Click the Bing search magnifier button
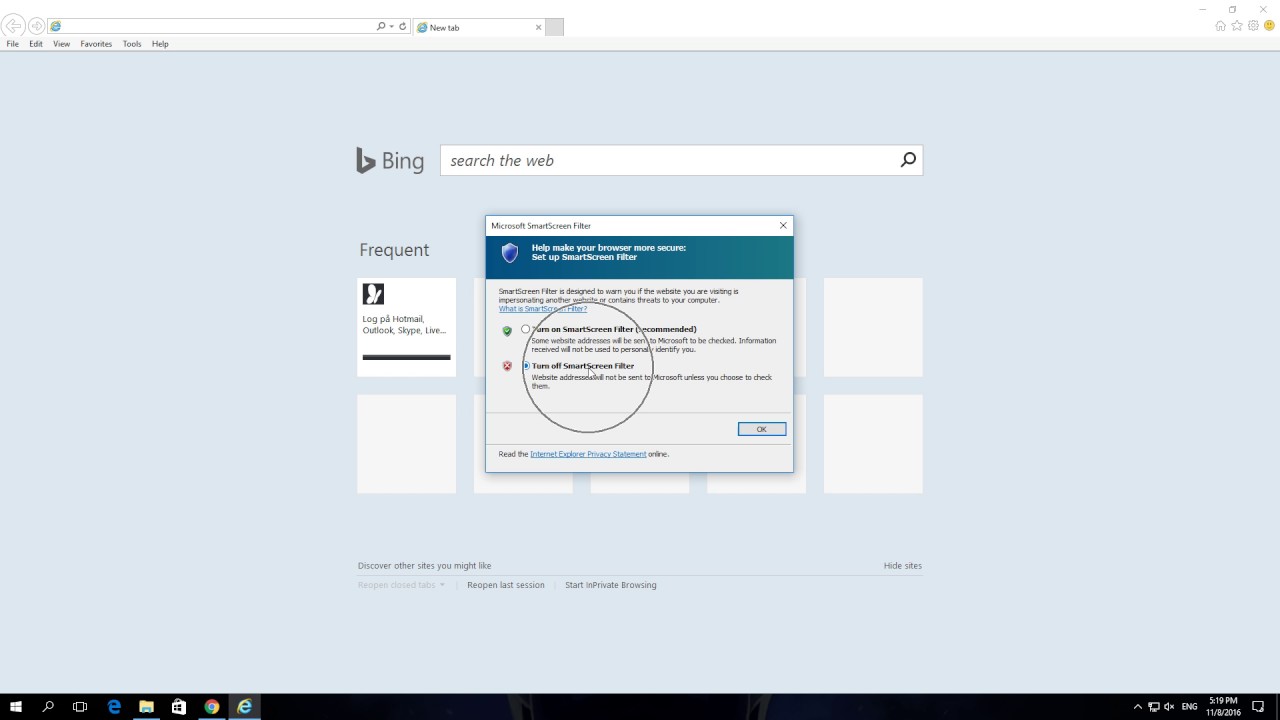Image resolution: width=1280 pixels, height=720 pixels. coord(908,160)
